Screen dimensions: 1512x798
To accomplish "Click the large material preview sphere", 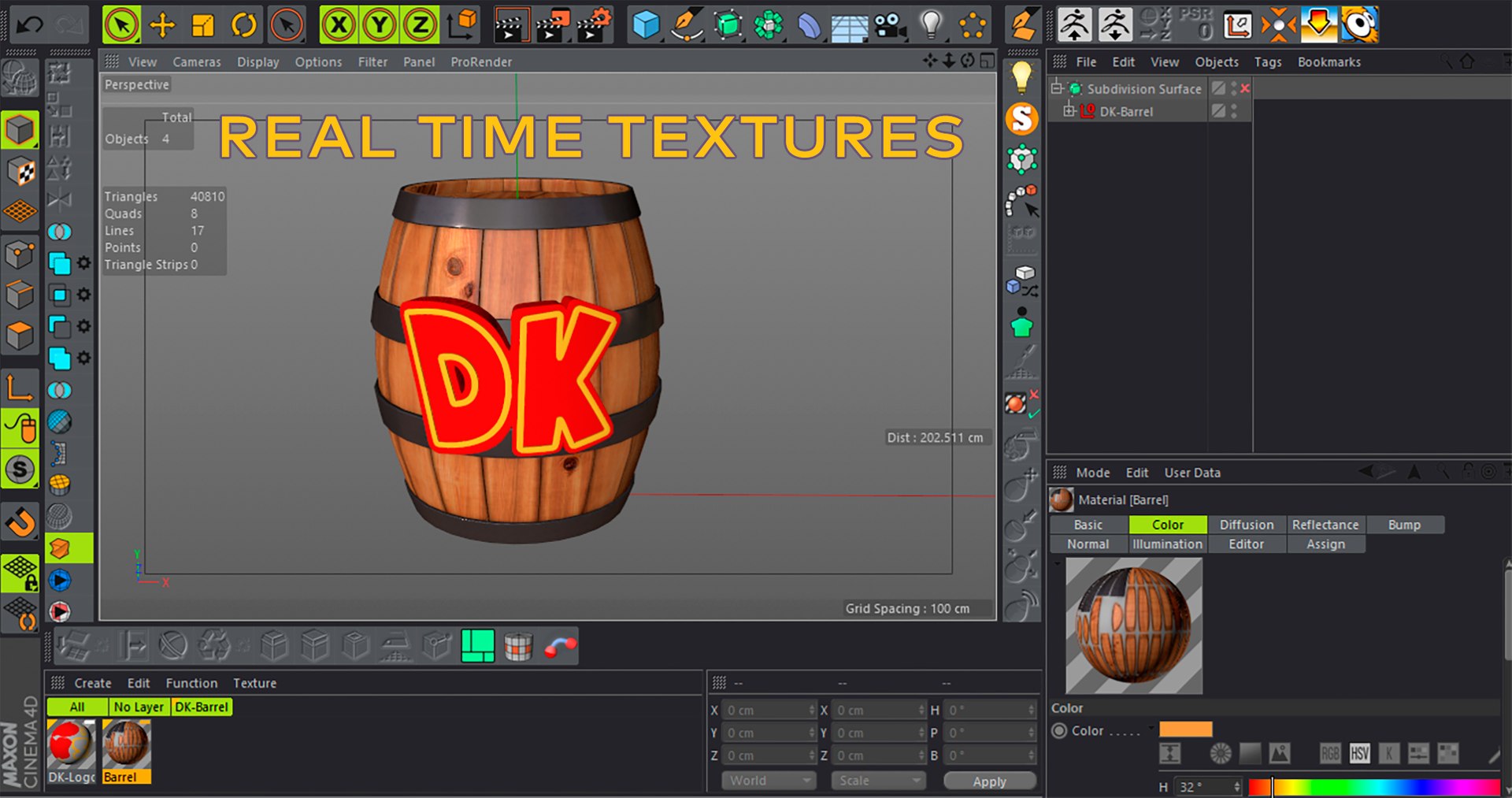I will (1134, 625).
